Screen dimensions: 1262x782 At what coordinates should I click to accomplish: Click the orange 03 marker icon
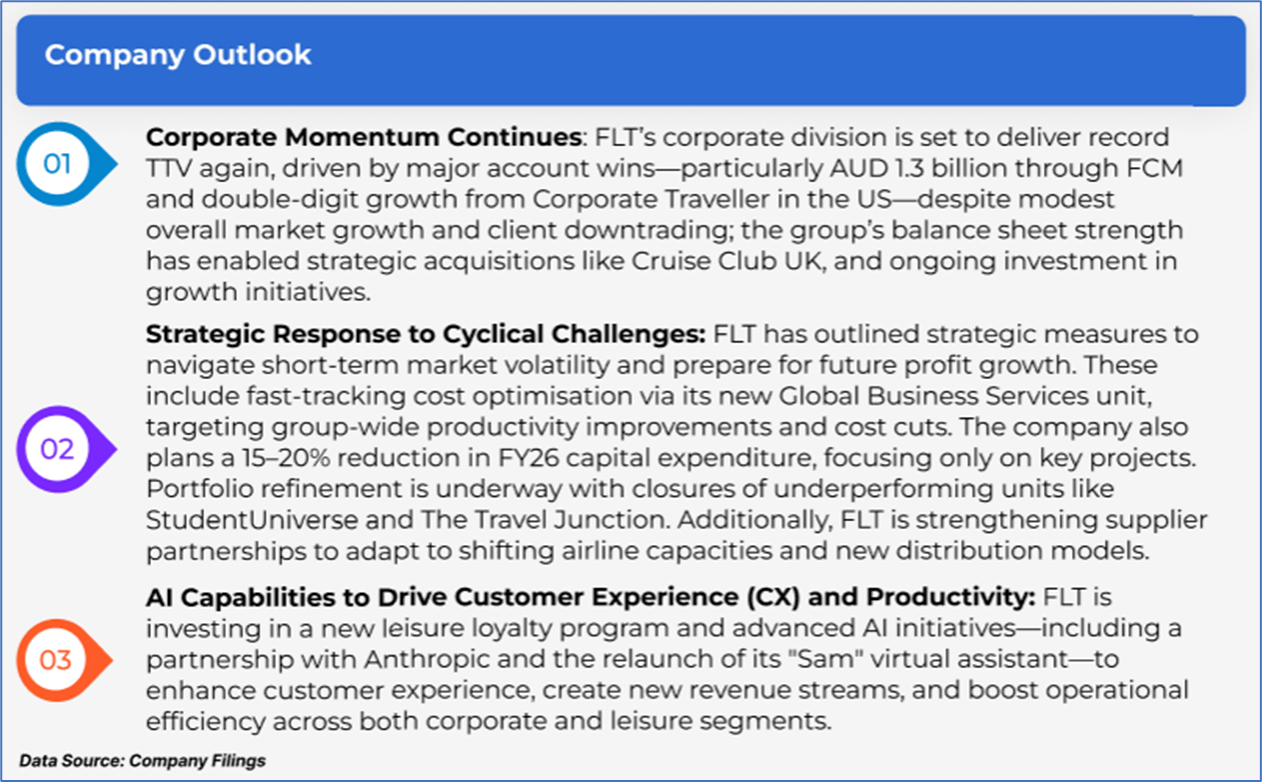(56, 661)
